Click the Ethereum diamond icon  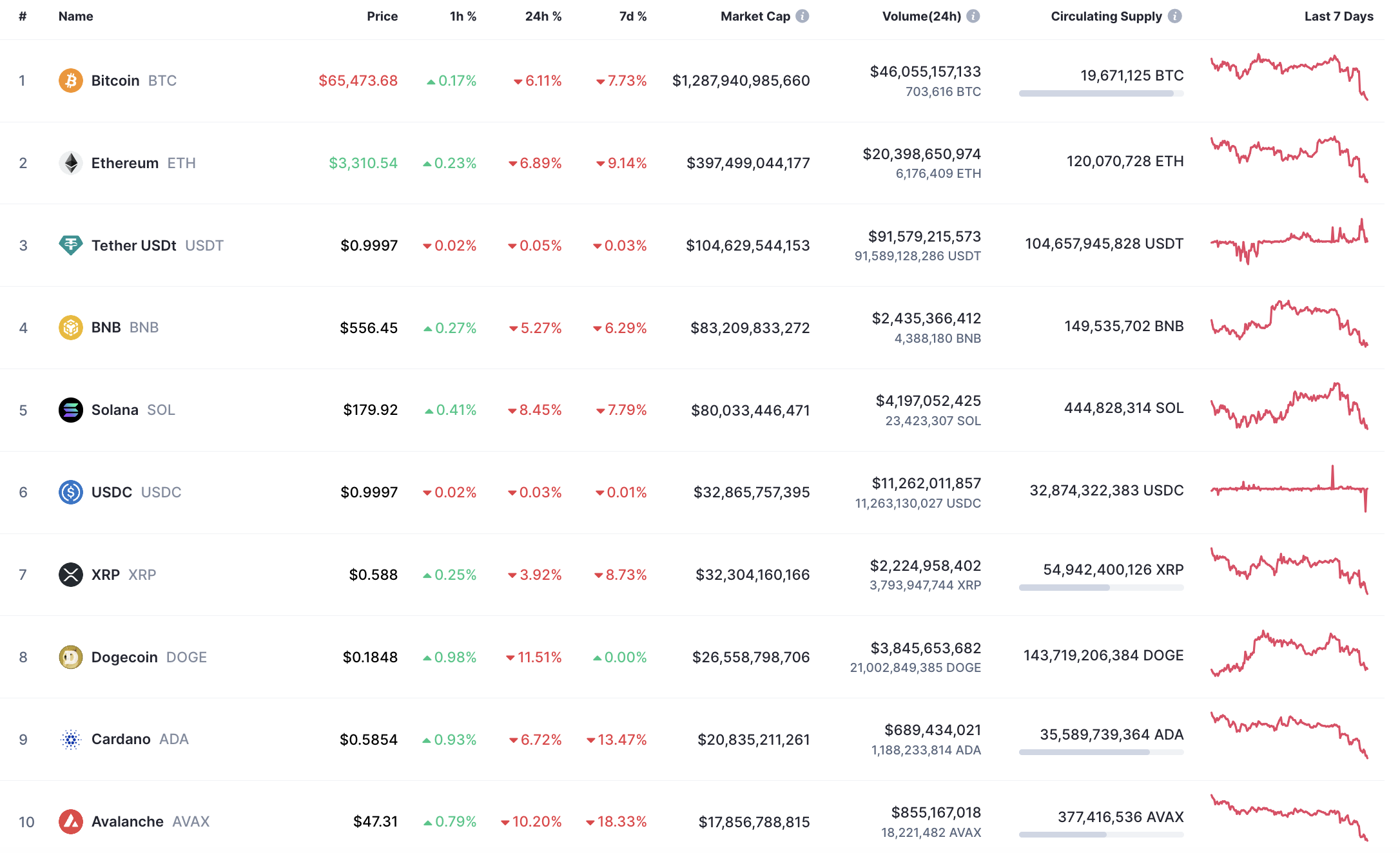[x=70, y=163]
